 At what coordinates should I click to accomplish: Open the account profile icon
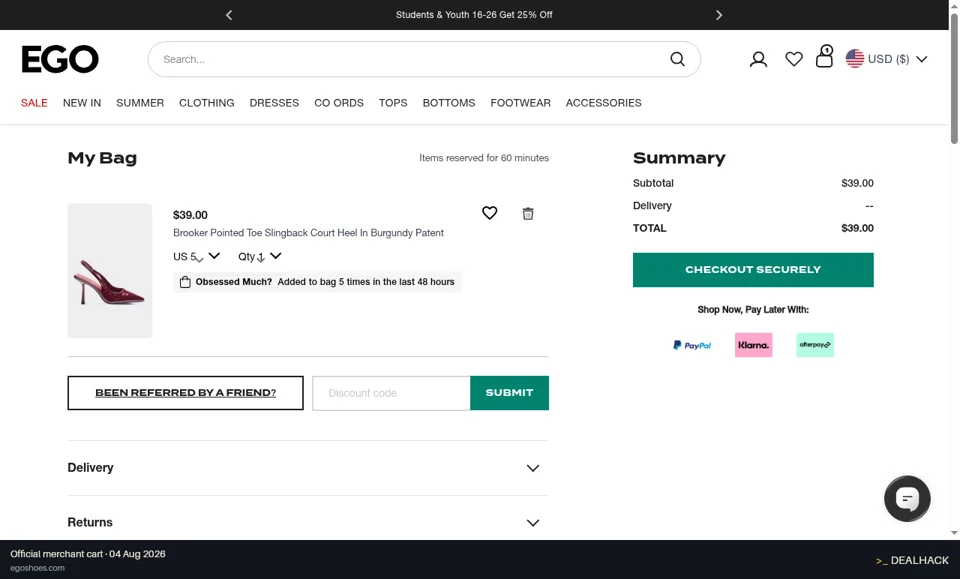(x=758, y=59)
